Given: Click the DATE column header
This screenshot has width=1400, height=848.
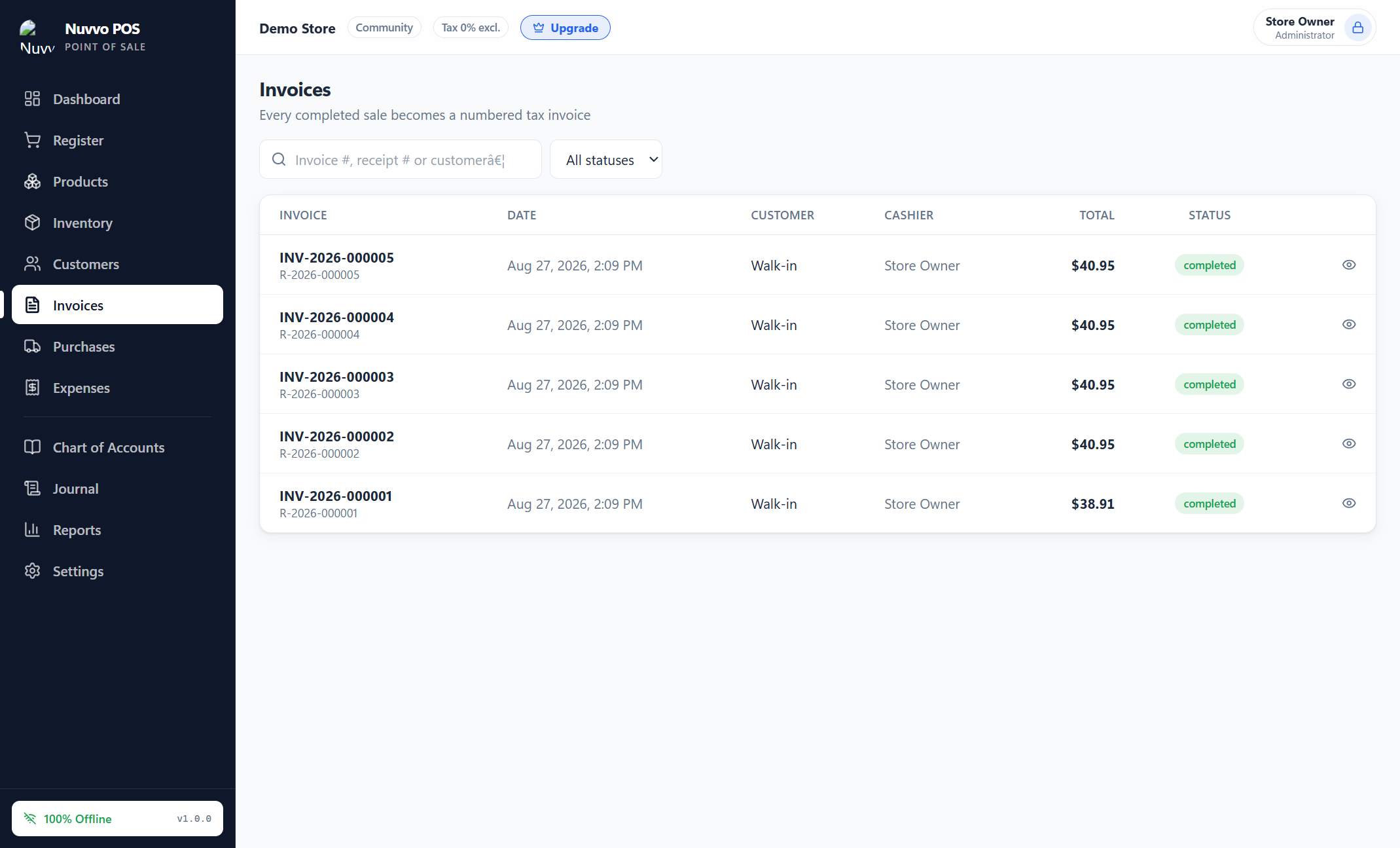Looking at the screenshot, I should point(522,215).
